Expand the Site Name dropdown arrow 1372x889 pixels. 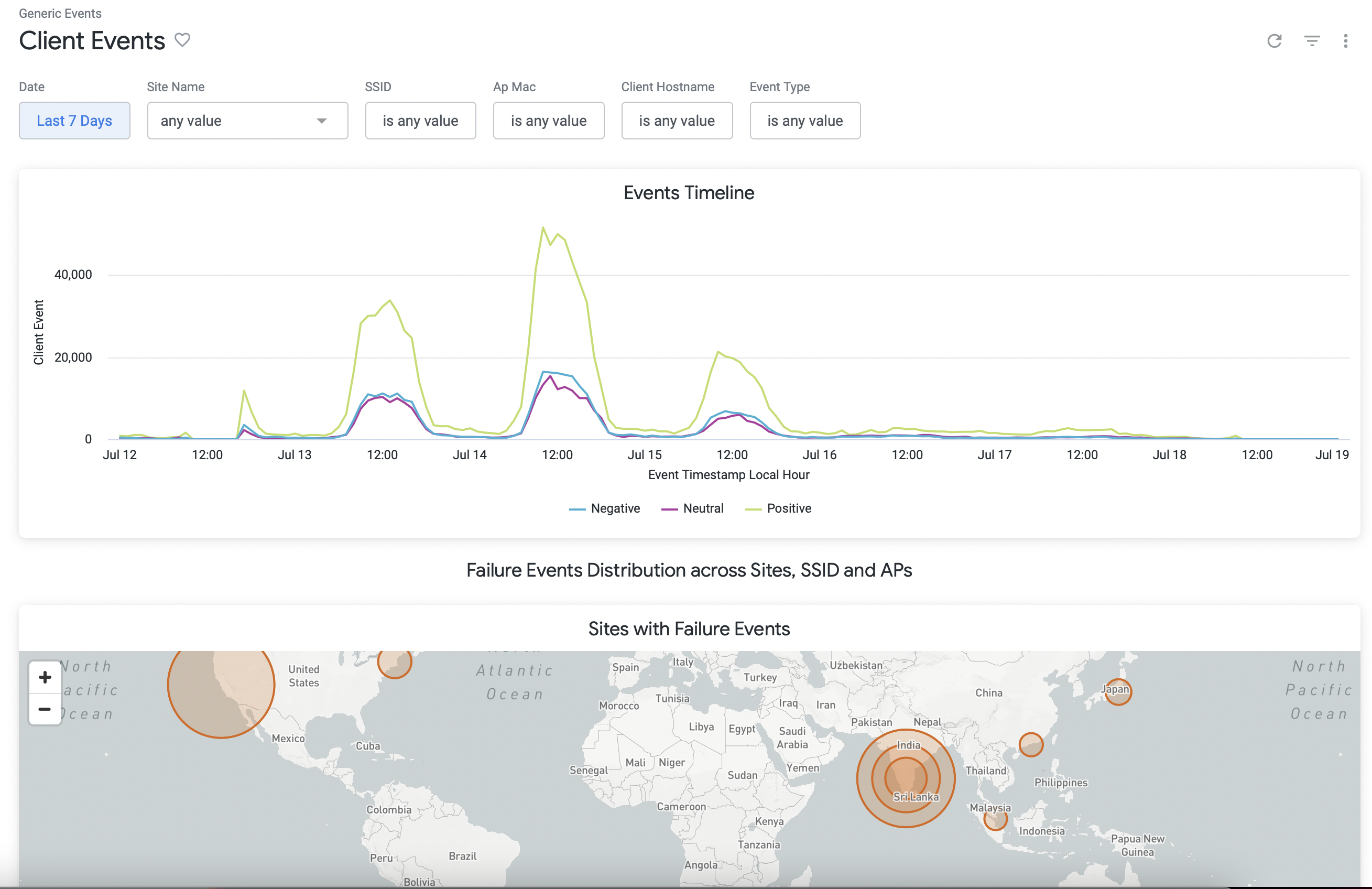322,121
